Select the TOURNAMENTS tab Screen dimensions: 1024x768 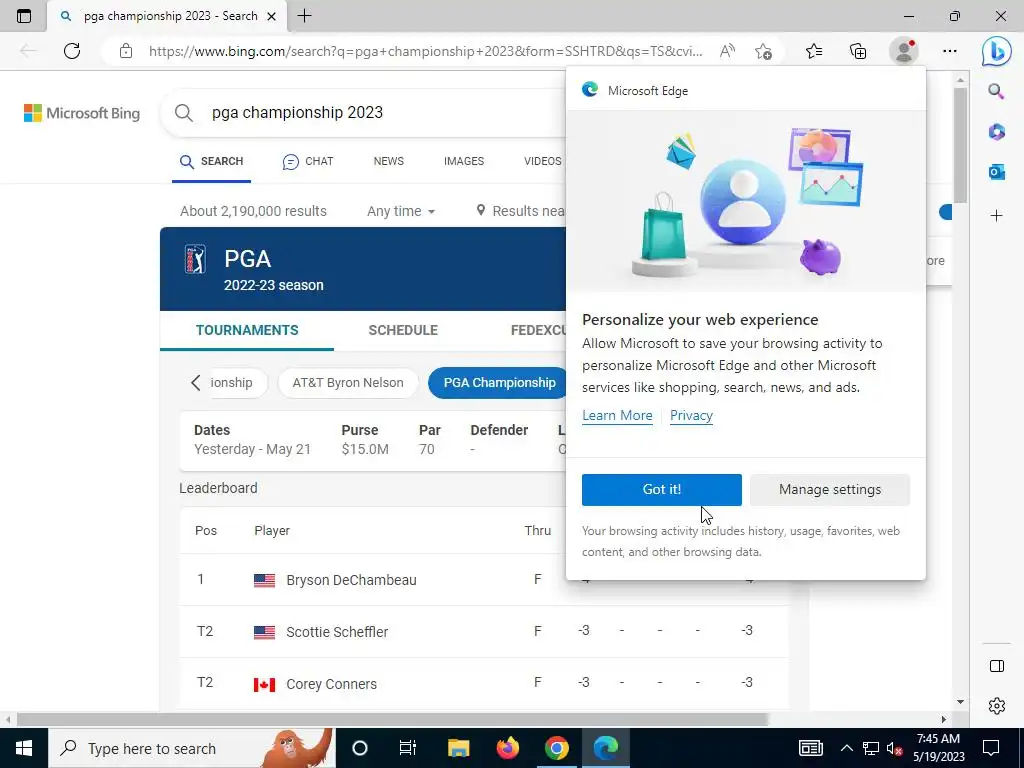247,330
